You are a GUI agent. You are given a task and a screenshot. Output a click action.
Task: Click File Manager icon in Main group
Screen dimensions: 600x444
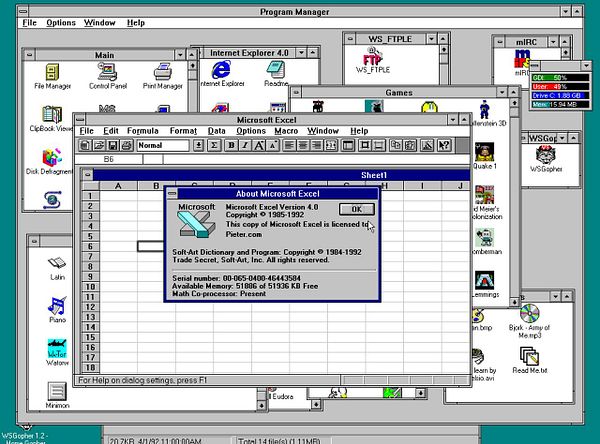(52, 77)
